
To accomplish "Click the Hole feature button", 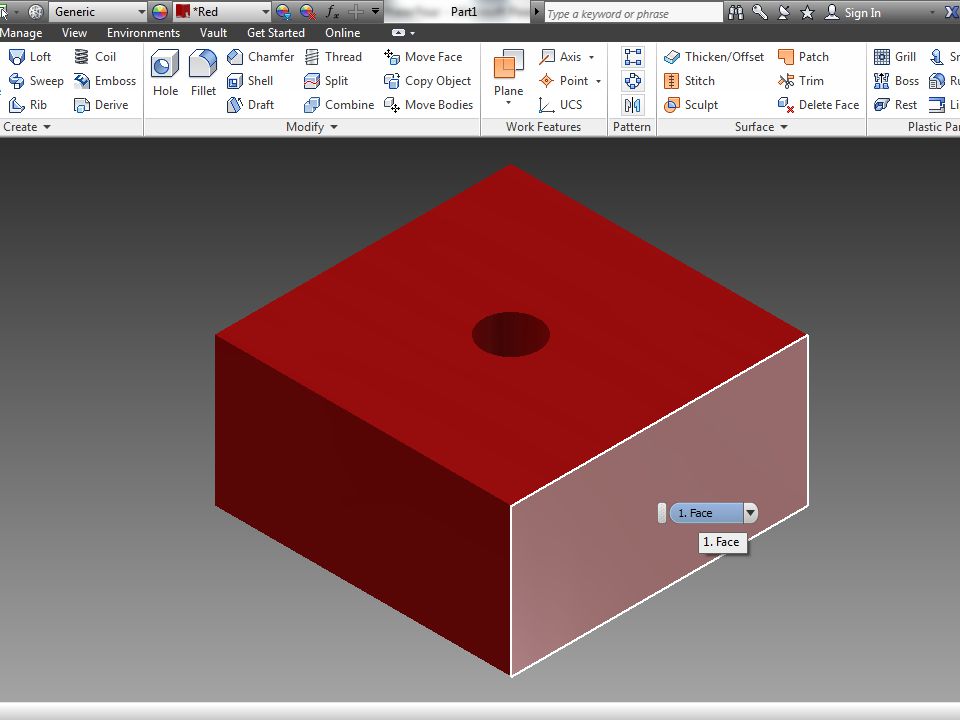I will click(x=165, y=73).
